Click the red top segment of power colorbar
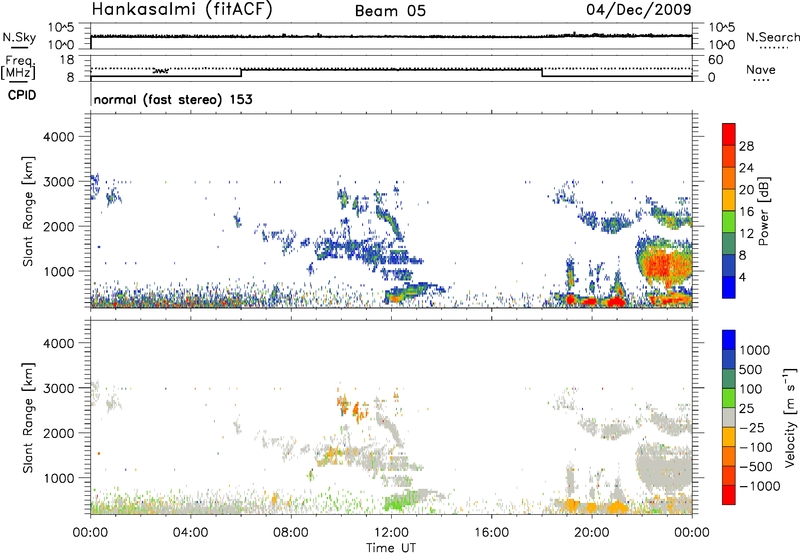Image resolution: width=800 pixels, height=554 pixels. [x=729, y=135]
